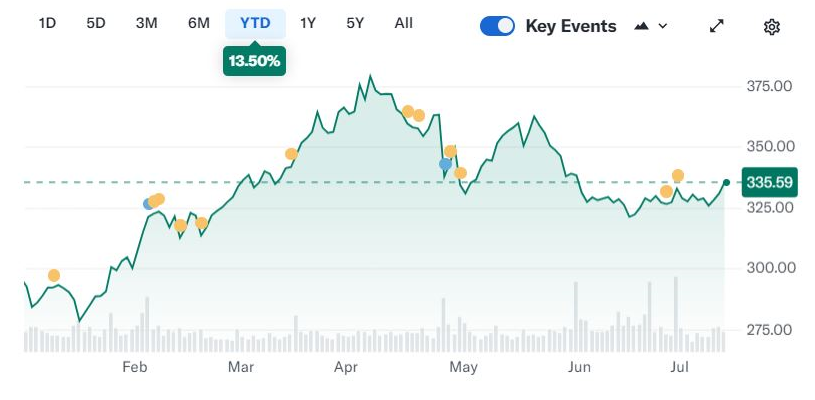Show the 1Y price range
Image resolution: width=815 pixels, height=400 pixels.
pos(308,23)
